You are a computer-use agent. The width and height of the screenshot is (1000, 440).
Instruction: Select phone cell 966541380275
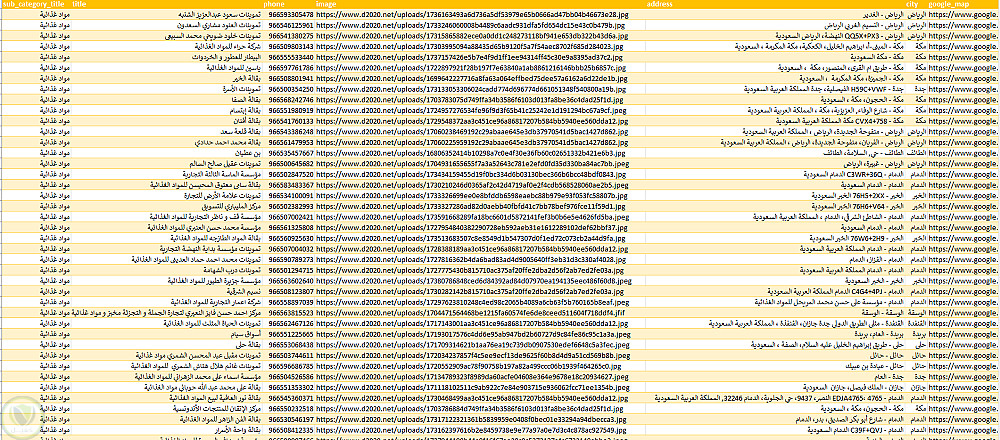tap(290, 36)
